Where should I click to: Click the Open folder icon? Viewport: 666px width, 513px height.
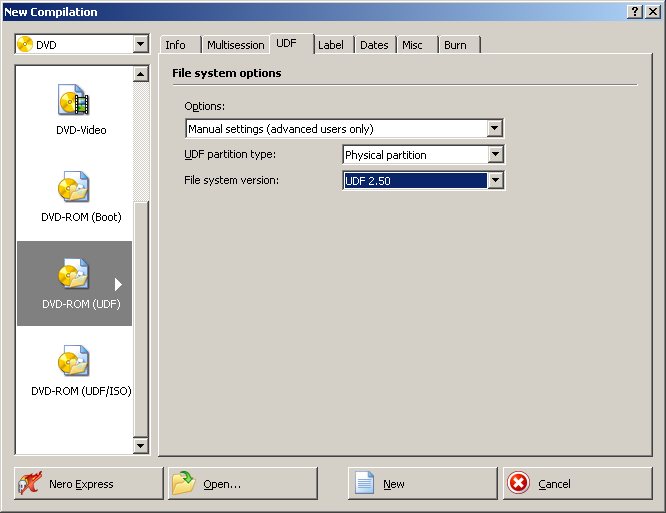(x=183, y=483)
